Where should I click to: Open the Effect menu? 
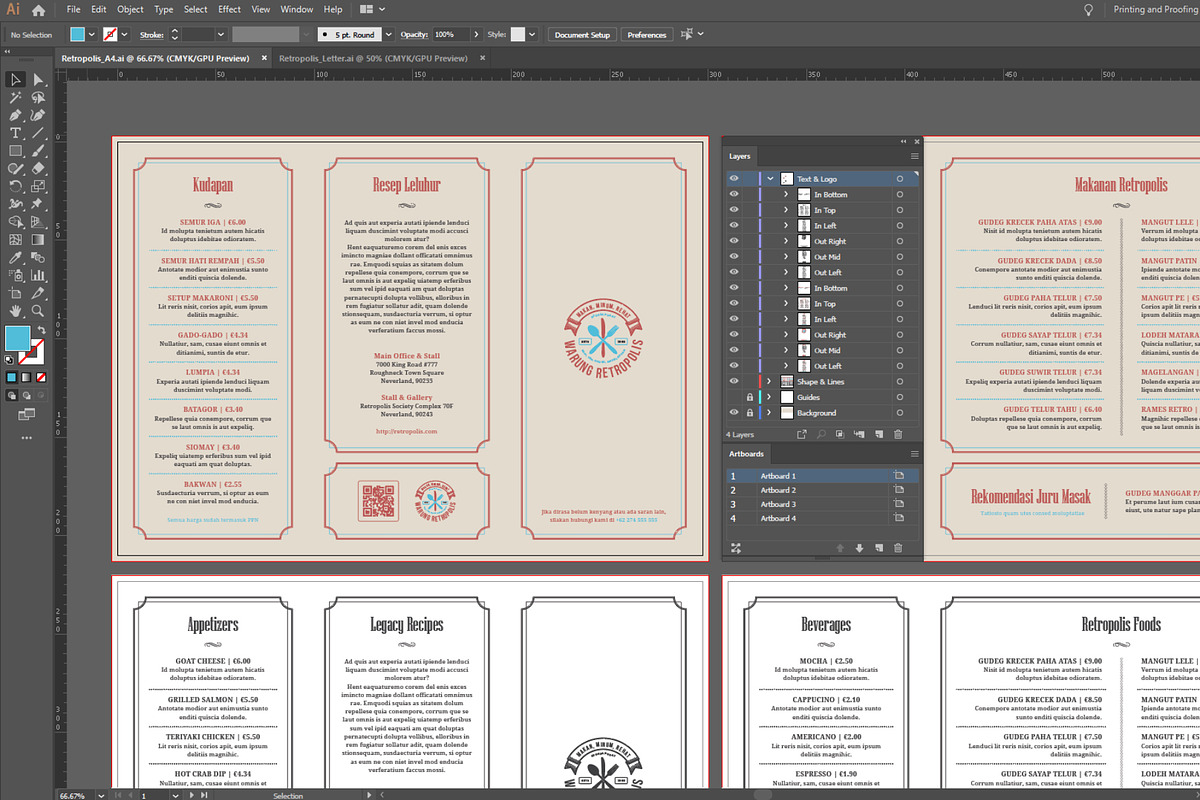point(229,10)
